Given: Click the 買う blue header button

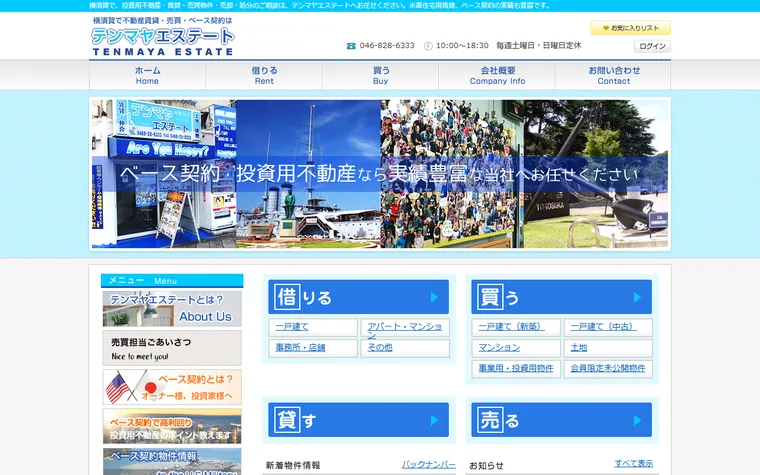Looking at the screenshot, I should [562, 297].
